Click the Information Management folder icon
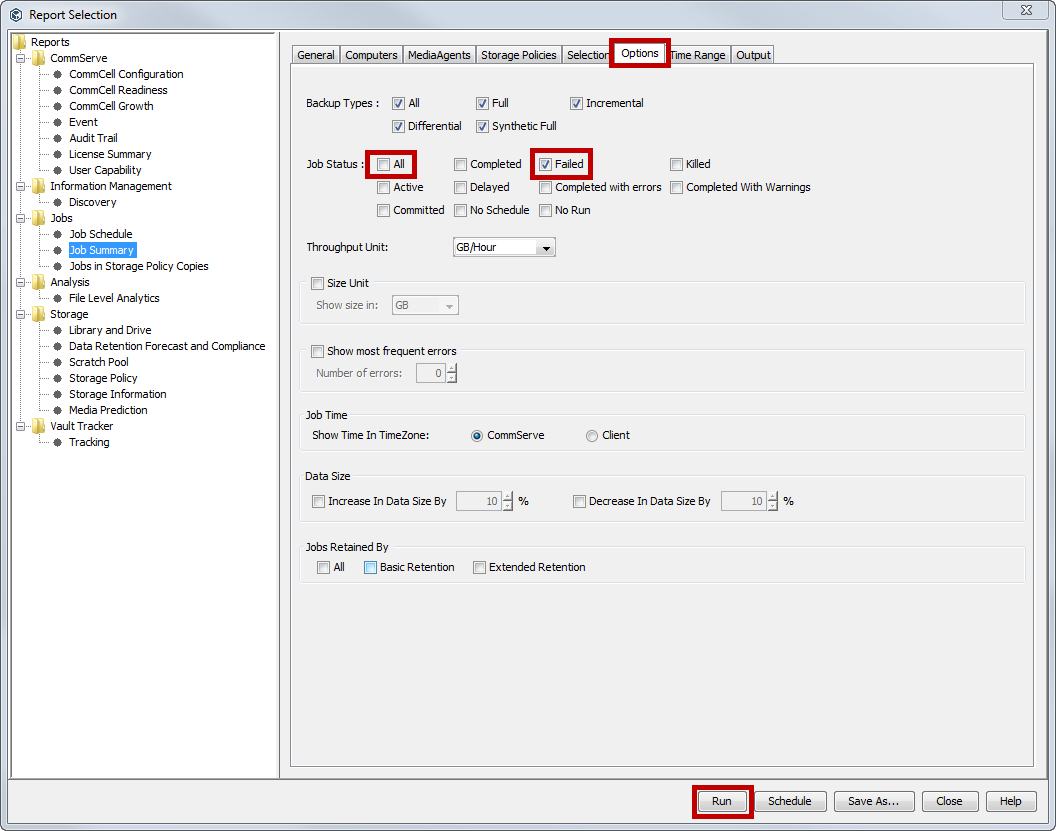The width and height of the screenshot is (1056, 831). tap(39, 186)
